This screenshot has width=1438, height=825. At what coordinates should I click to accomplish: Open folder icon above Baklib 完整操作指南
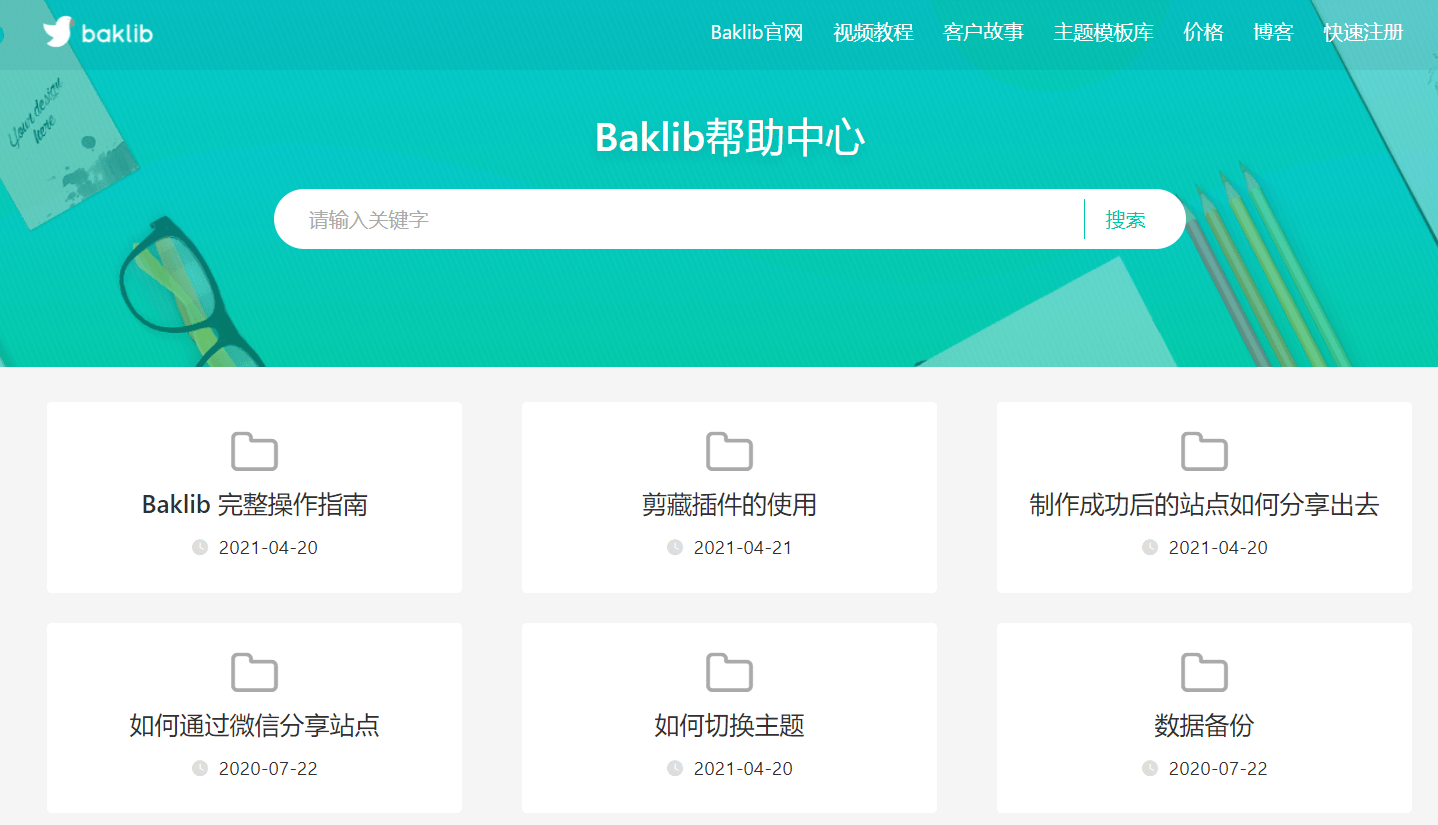point(254,452)
